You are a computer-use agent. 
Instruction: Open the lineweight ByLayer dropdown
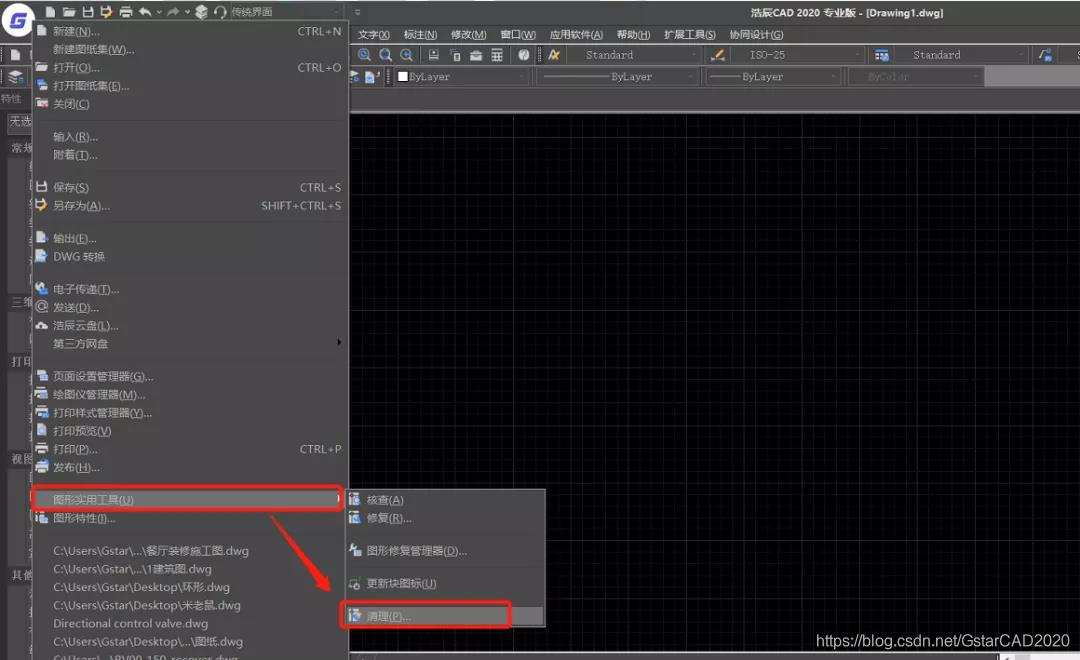coord(772,76)
